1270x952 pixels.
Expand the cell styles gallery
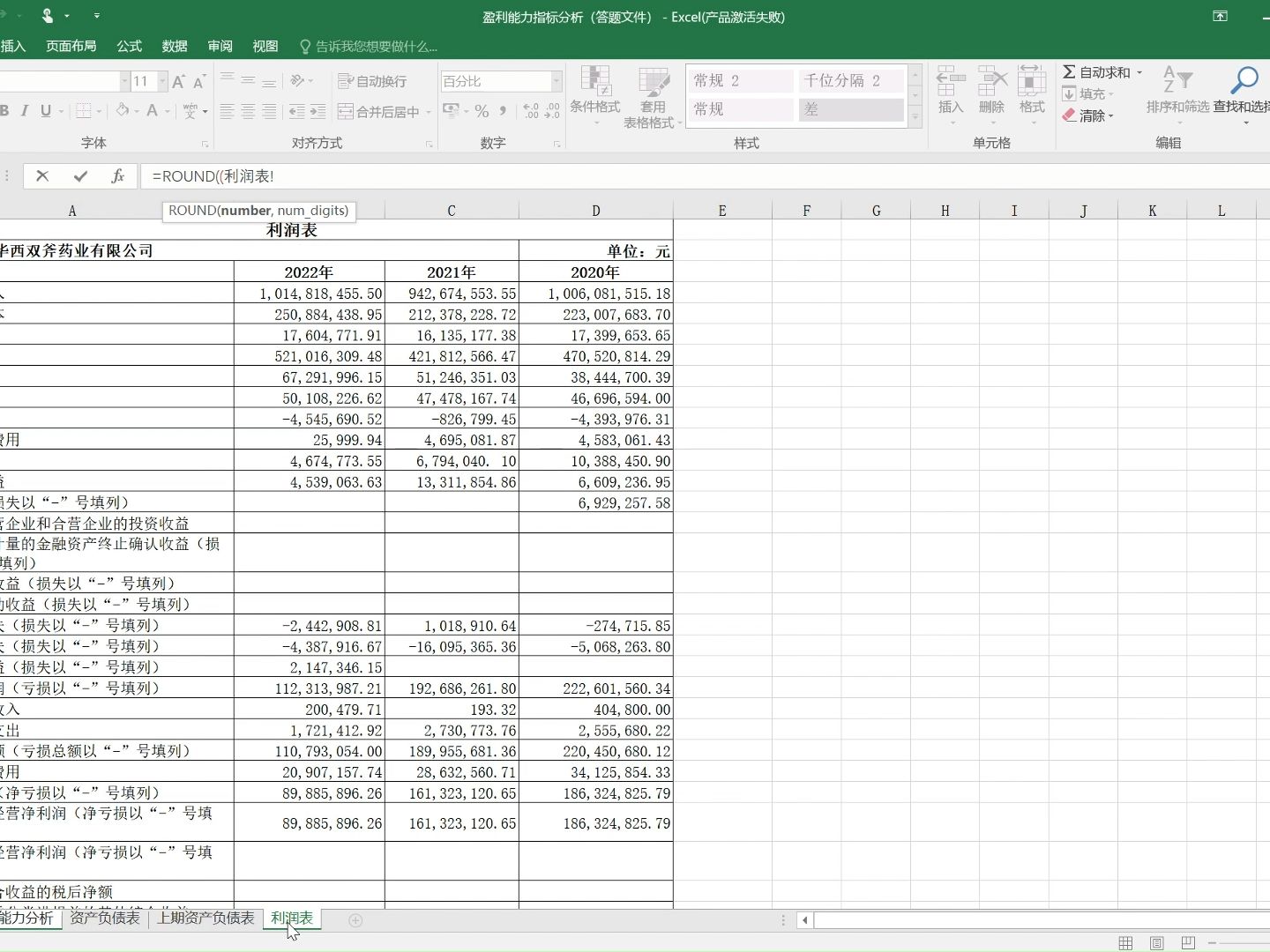coord(915,117)
